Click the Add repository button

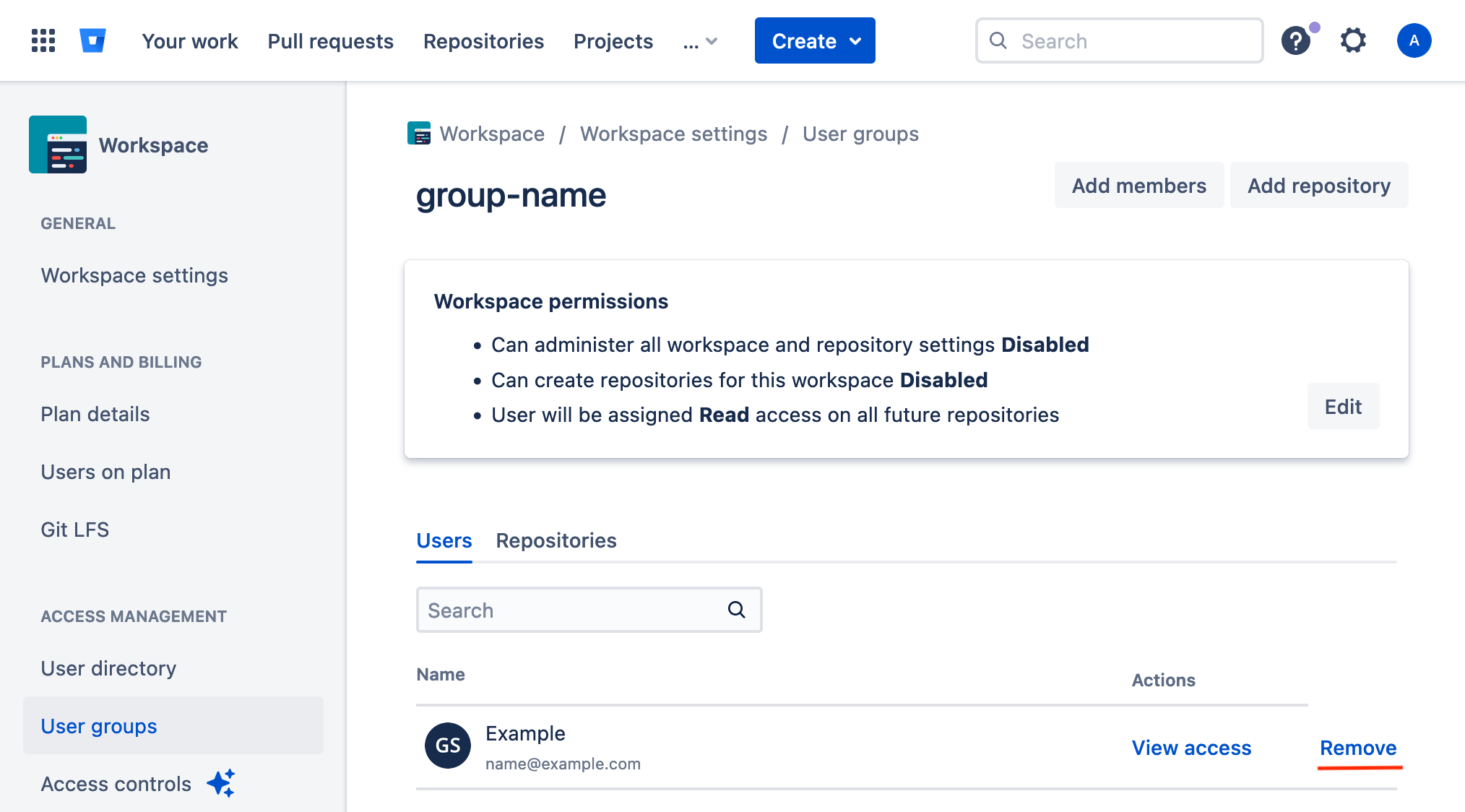(x=1319, y=186)
